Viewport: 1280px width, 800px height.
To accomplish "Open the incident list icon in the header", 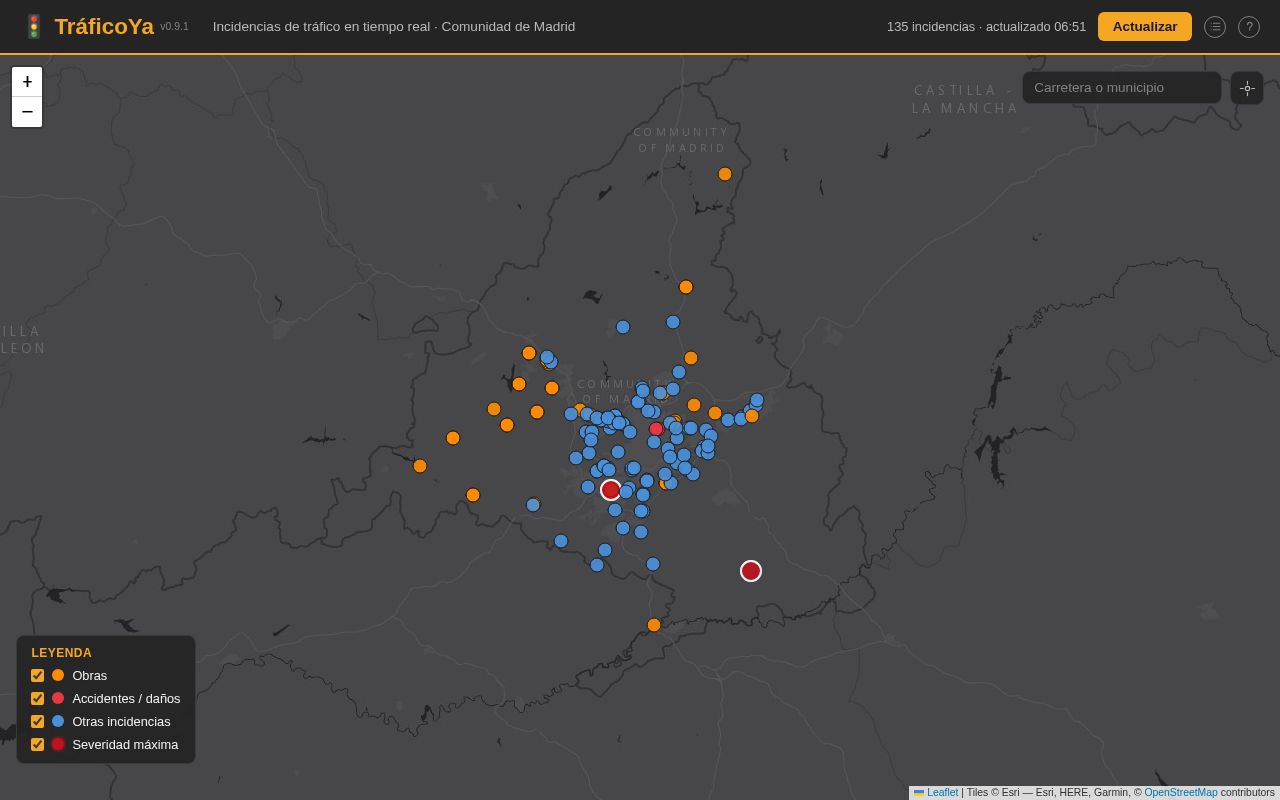I will [x=1215, y=27].
